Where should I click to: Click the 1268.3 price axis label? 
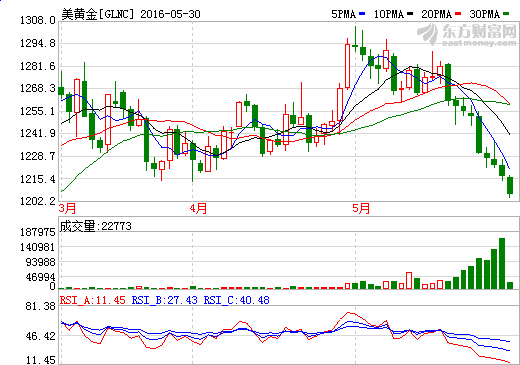pos(38,88)
